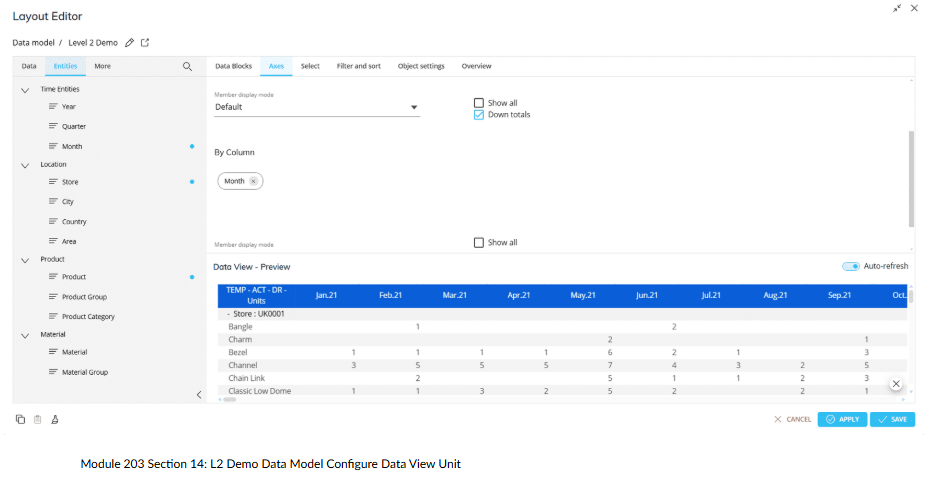The height and width of the screenshot is (478, 937).
Task: Open the Axes tab
Action: coord(276,66)
